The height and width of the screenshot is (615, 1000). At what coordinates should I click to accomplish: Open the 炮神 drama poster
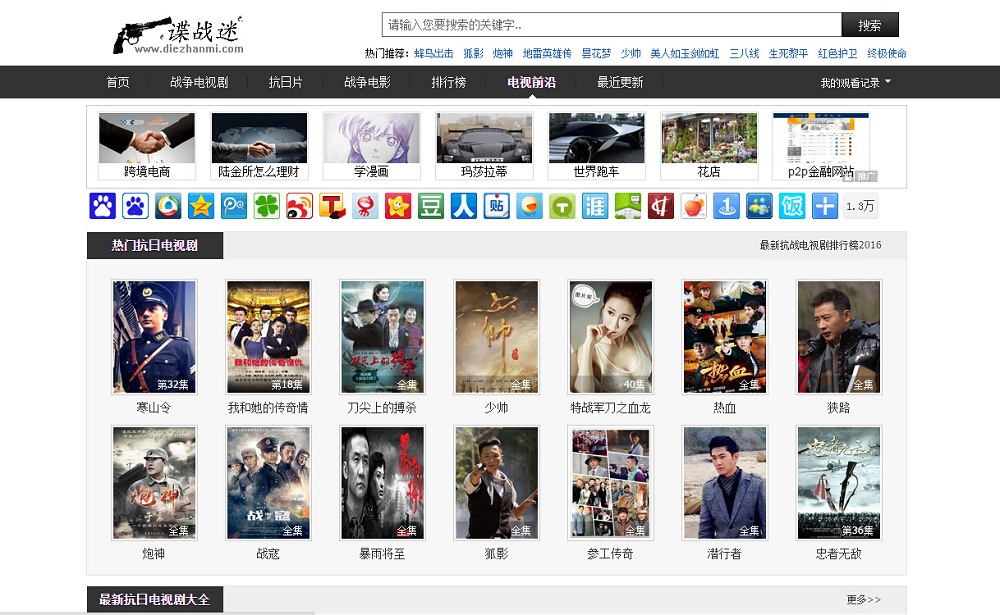pos(154,483)
